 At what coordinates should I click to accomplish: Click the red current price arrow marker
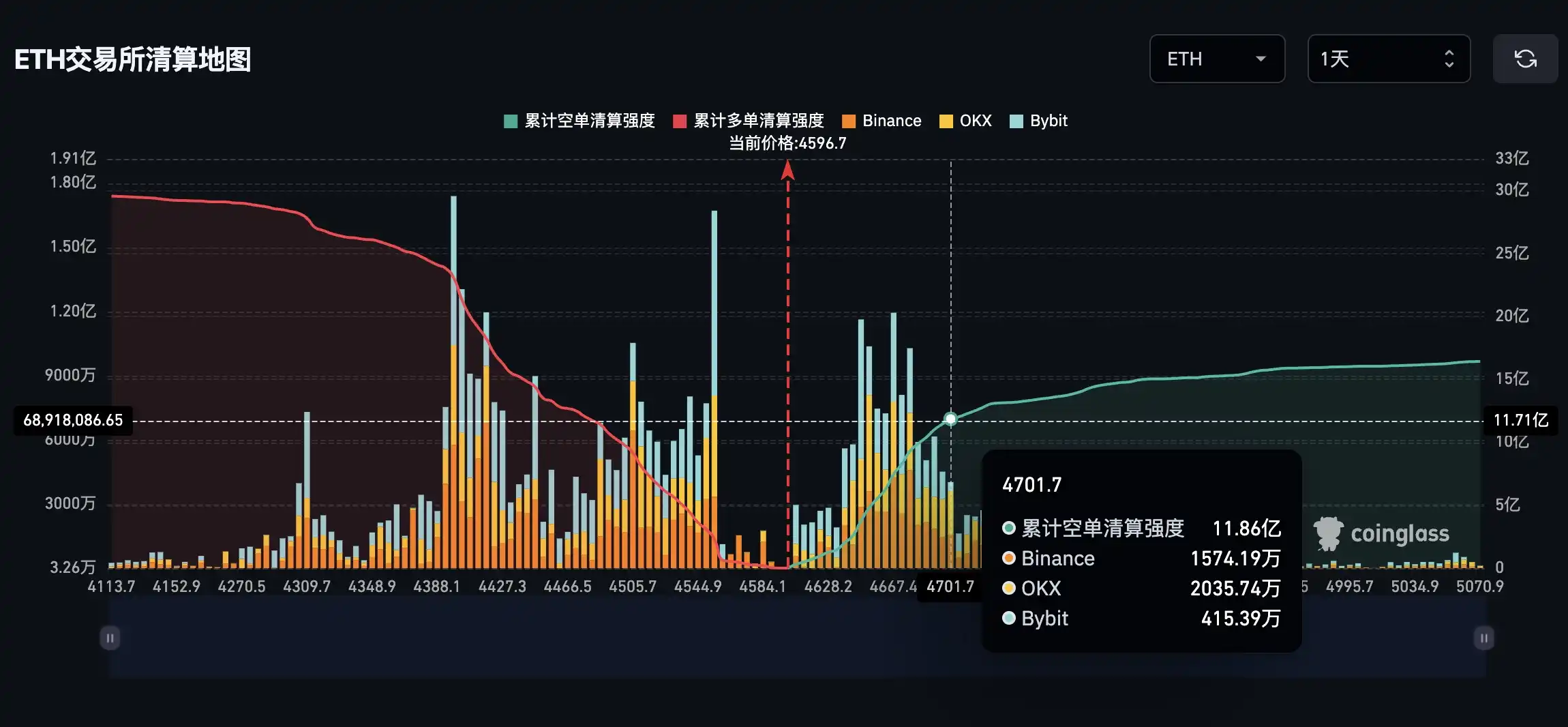click(x=787, y=169)
